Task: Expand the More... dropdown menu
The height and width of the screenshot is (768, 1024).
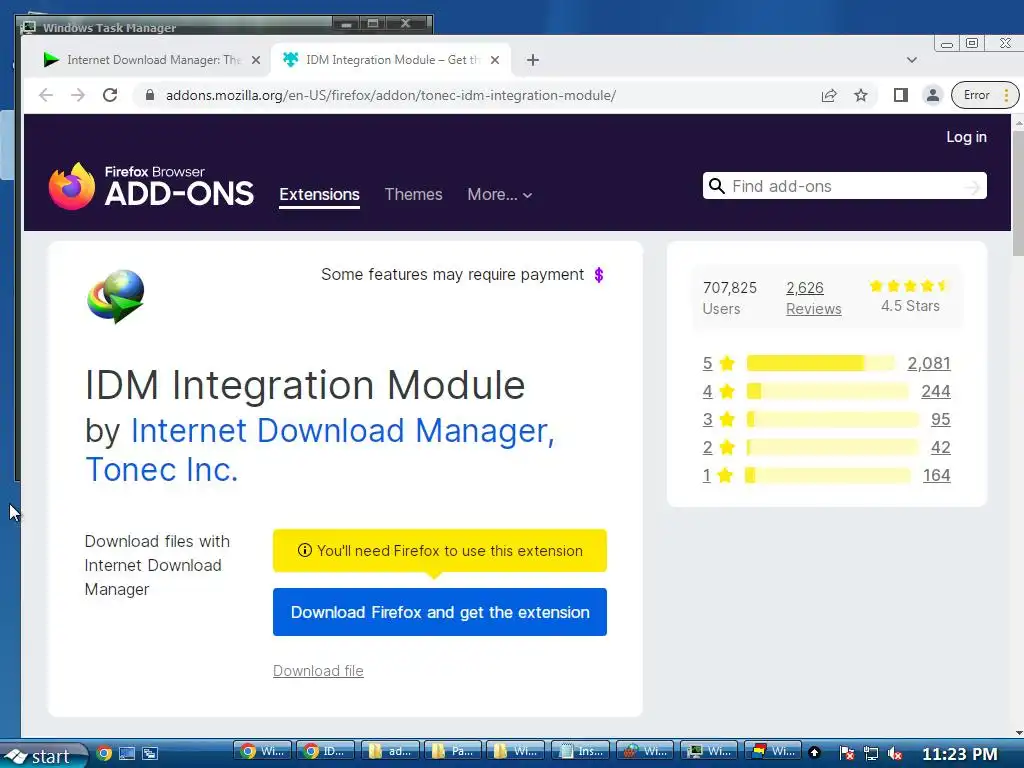Action: pos(500,195)
